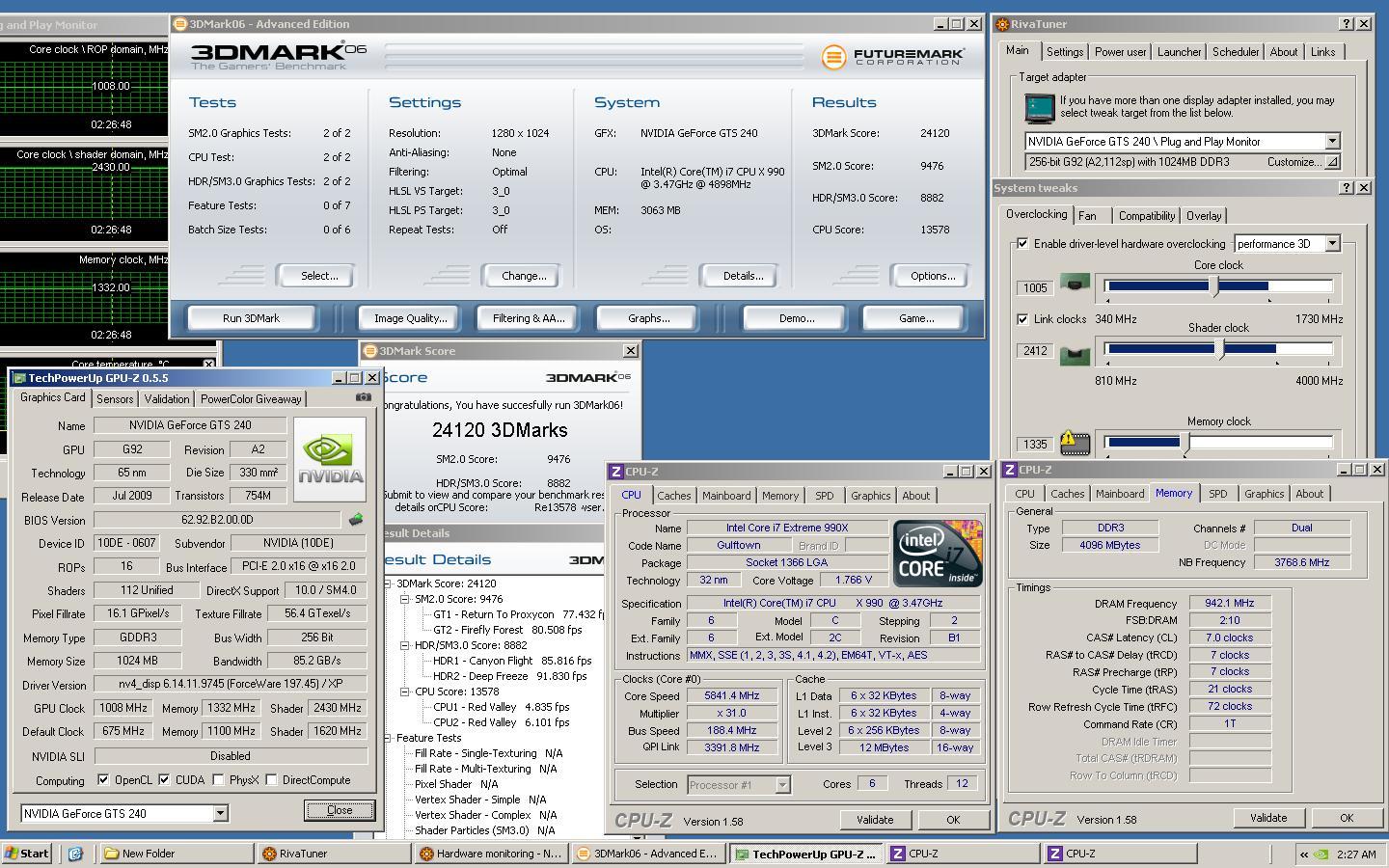Adjust the Shader clock slider in RivaTuner
The width and height of the screenshot is (1389, 868).
(1218, 349)
